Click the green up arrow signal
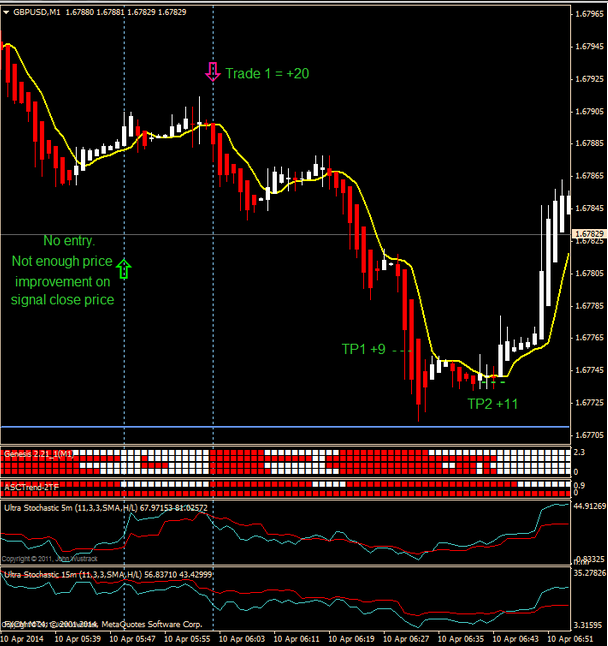This screenshot has height=646, width=608. (x=124, y=269)
